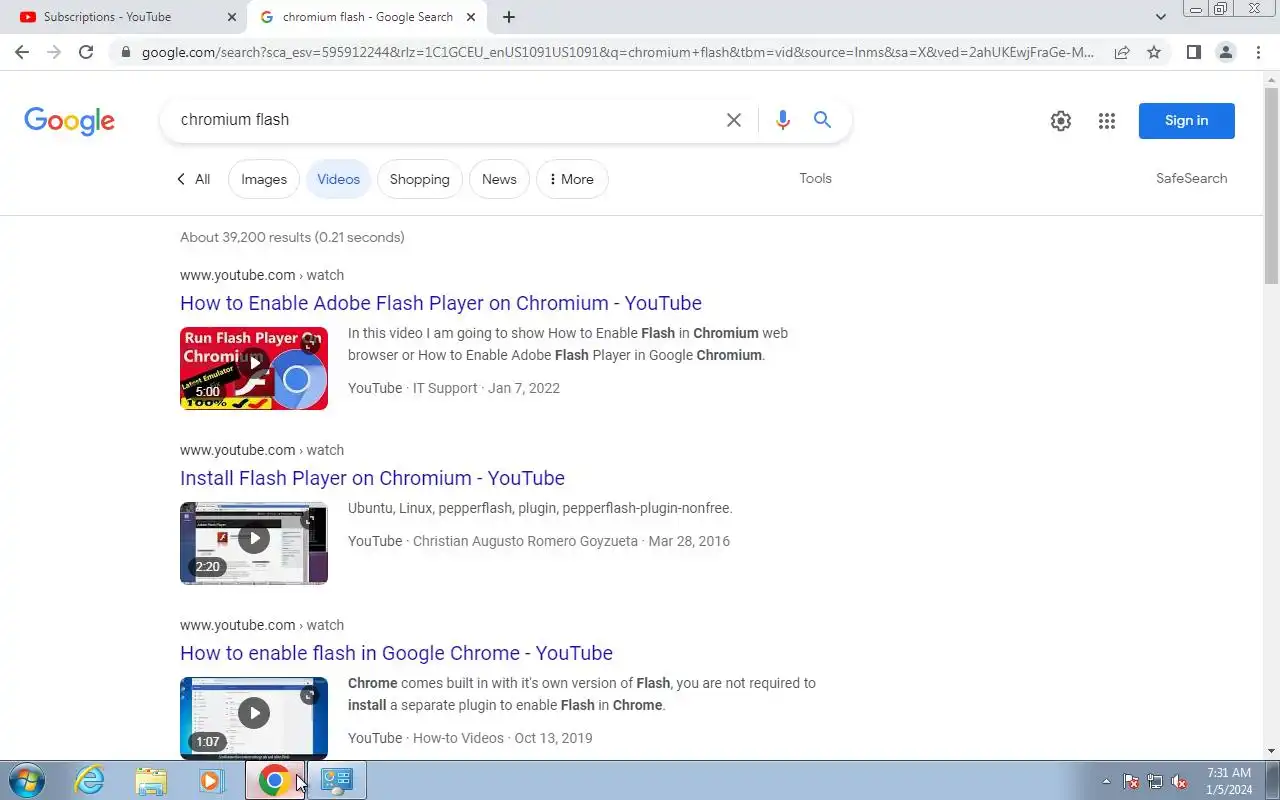Viewport: 1280px width, 800px height.
Task: Open Google quick settings gear
Action: [x=1061, y=121]
